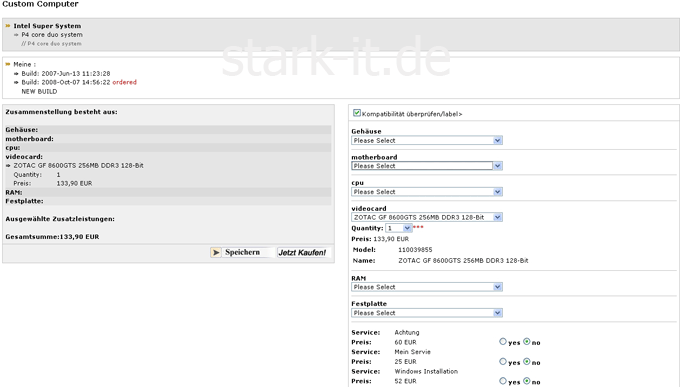The width and height of the screenshot is (680, 387).
Task: Click the Windows Installation service name
Action: click(426, 371)
